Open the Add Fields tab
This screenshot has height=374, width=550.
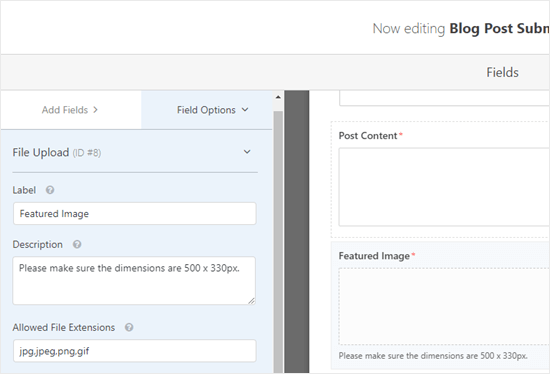point(71,110)
